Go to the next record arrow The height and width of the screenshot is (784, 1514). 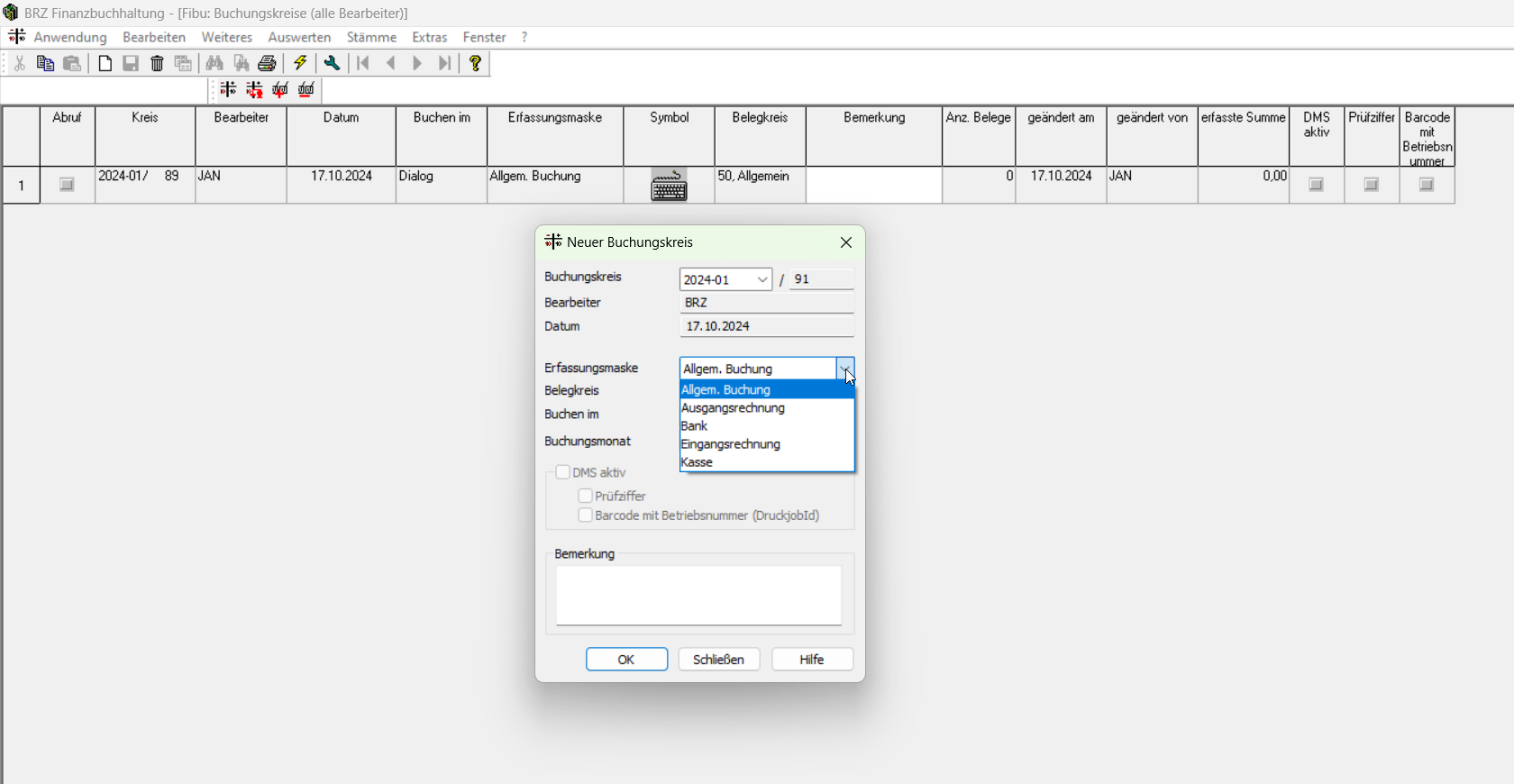click(x=418, y=64)
